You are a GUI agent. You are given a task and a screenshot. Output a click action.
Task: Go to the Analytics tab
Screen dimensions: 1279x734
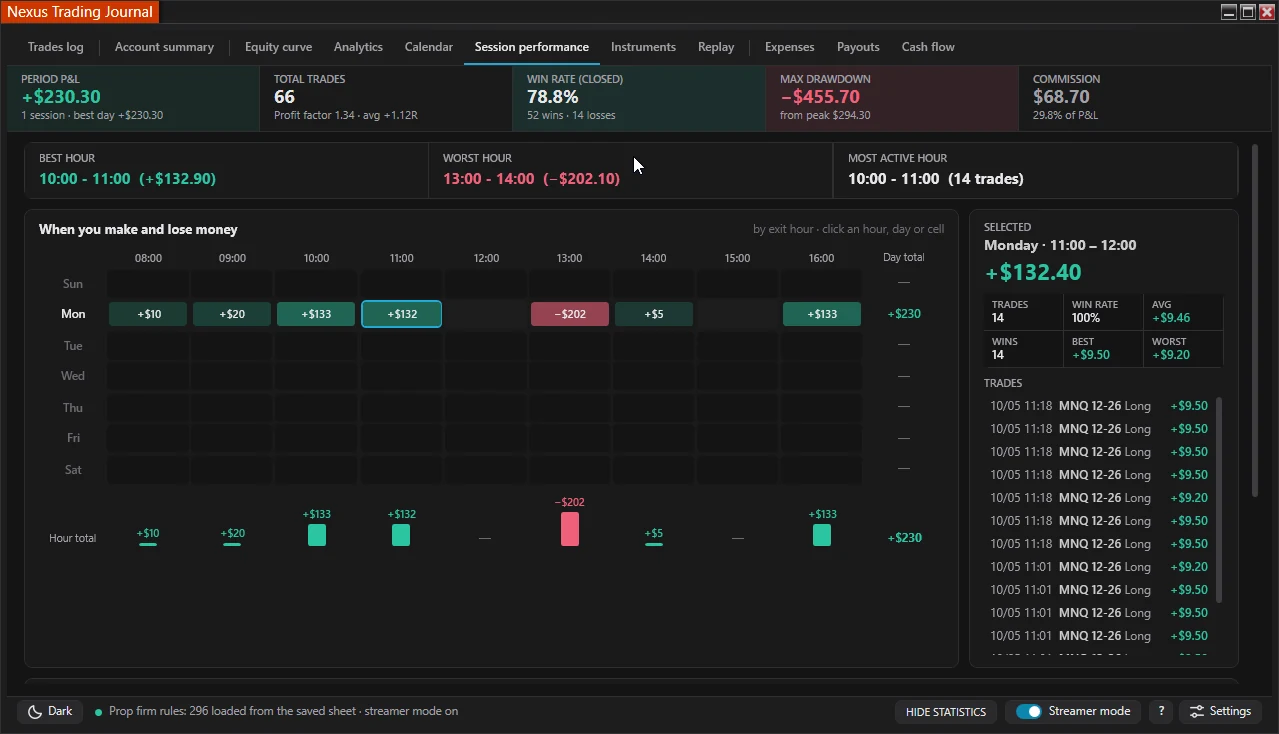tap(358, 47)
